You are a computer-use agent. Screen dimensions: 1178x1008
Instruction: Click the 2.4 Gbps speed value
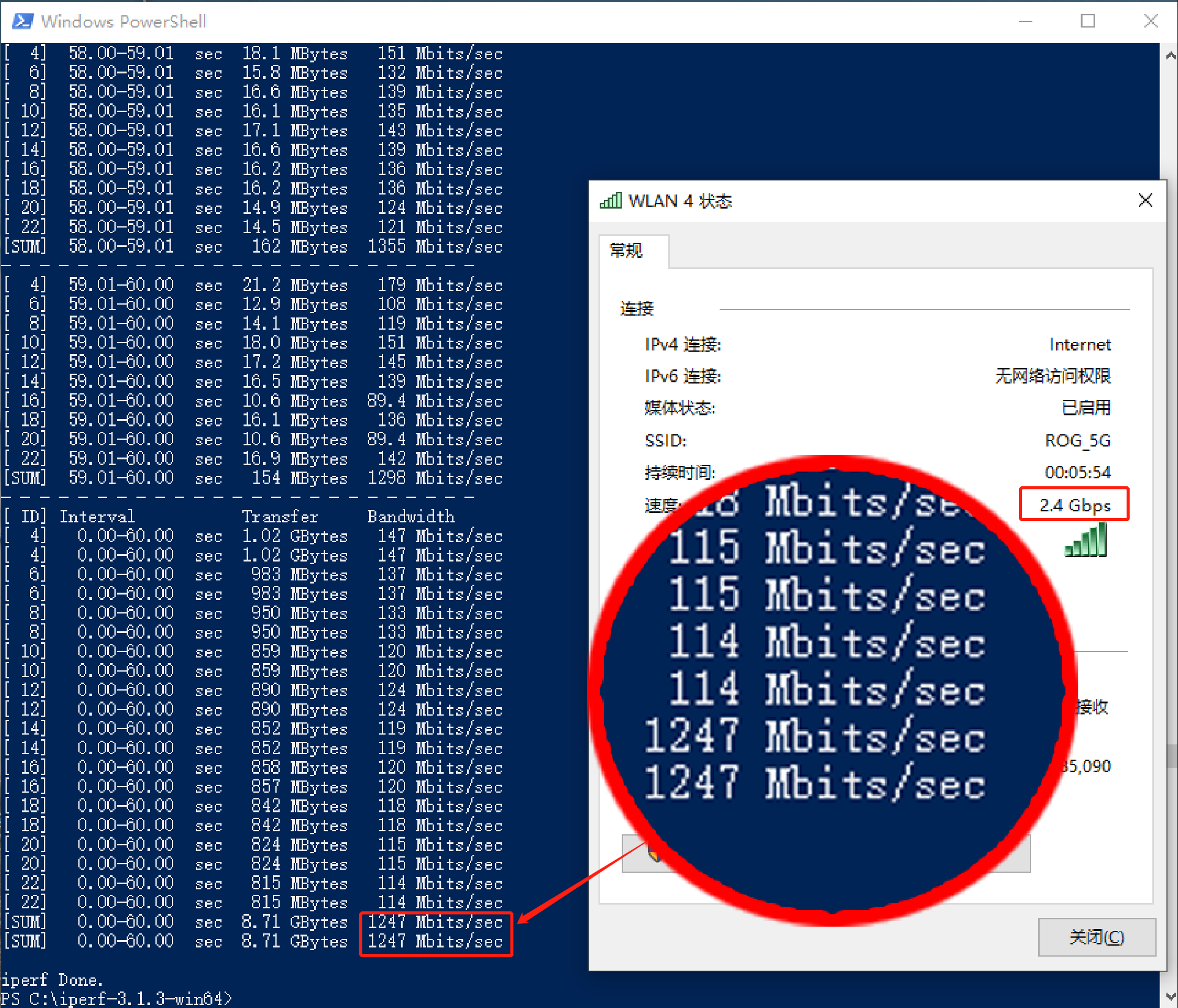(x=1075, y=505)
